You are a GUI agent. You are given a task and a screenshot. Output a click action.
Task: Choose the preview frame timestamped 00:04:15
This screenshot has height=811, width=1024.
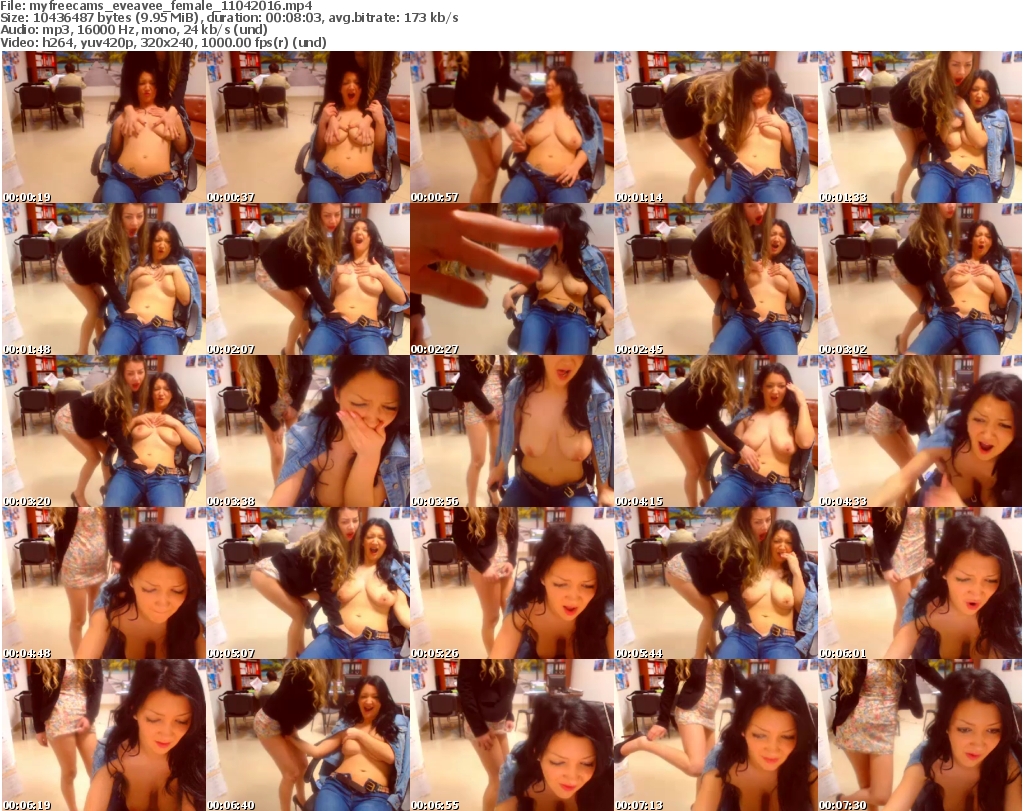716,432
